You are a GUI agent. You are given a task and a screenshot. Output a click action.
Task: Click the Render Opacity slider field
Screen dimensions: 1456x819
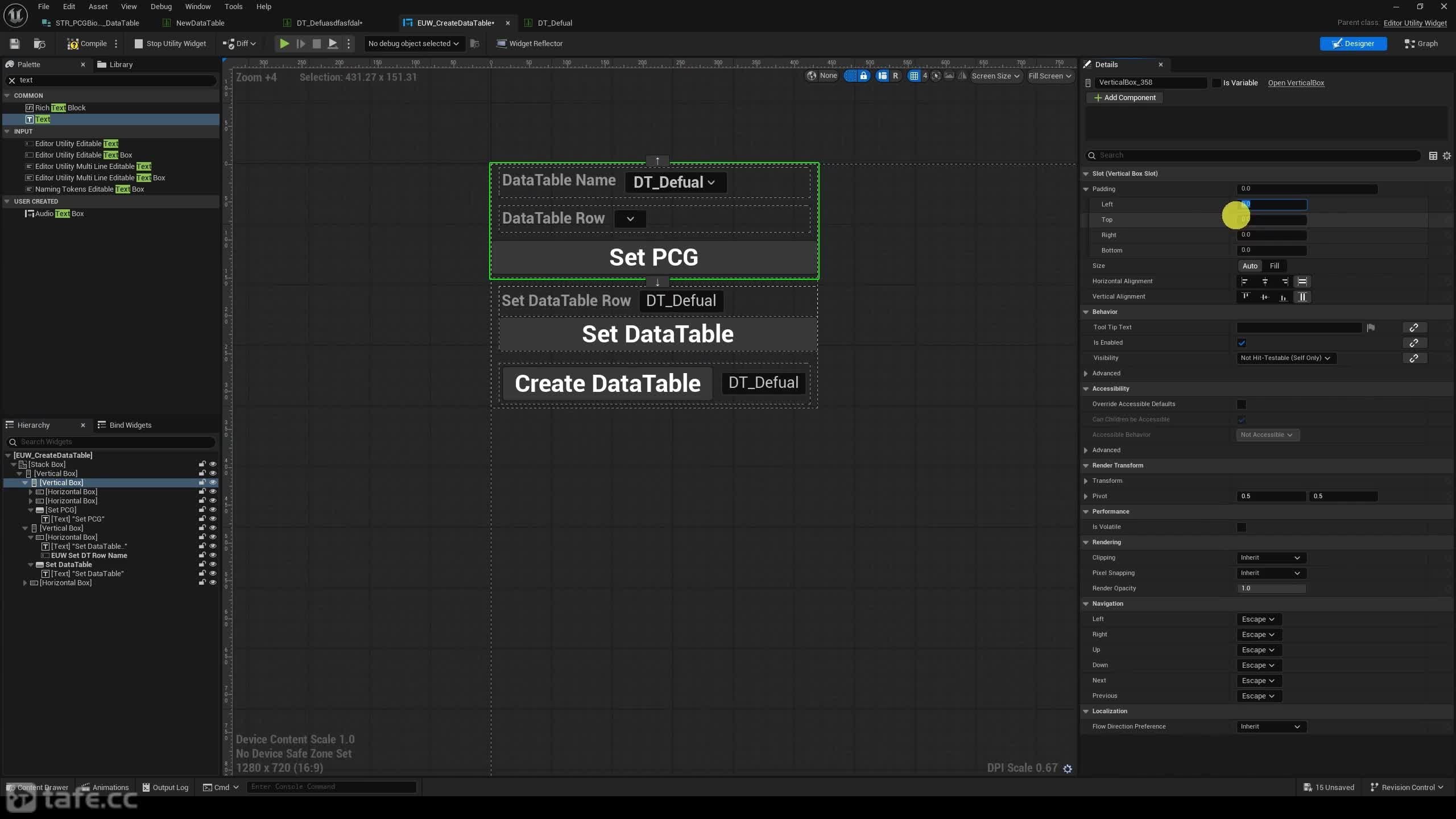coord(1271,588)
